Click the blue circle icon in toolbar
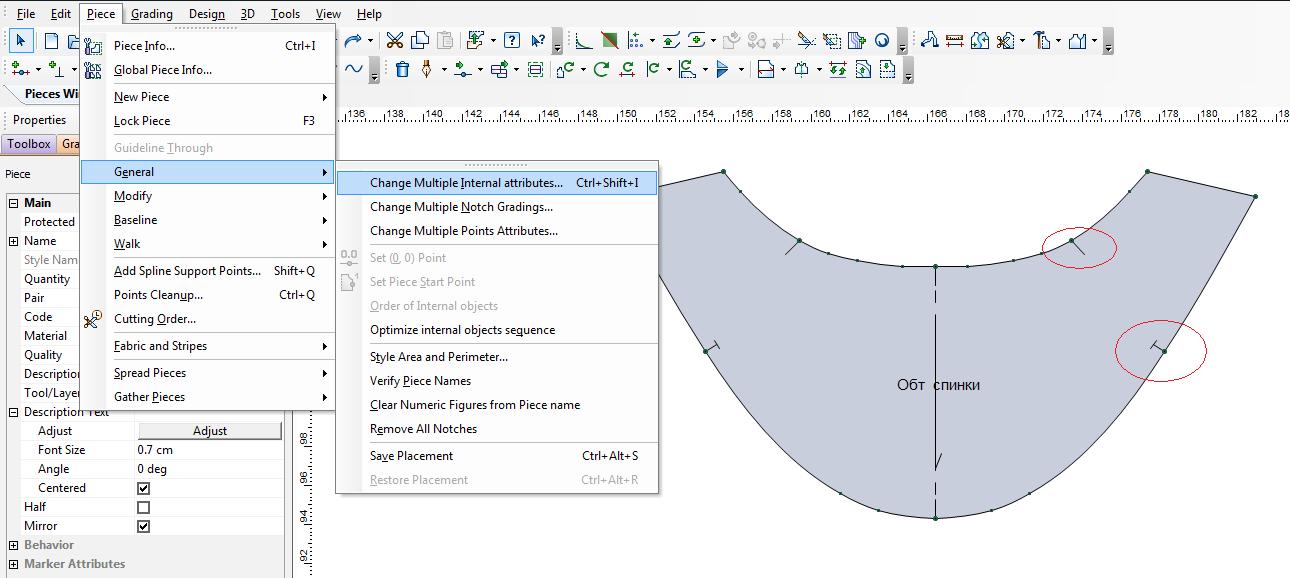The width and height of the screenshot is (1290, 578). tap(882, 41)
